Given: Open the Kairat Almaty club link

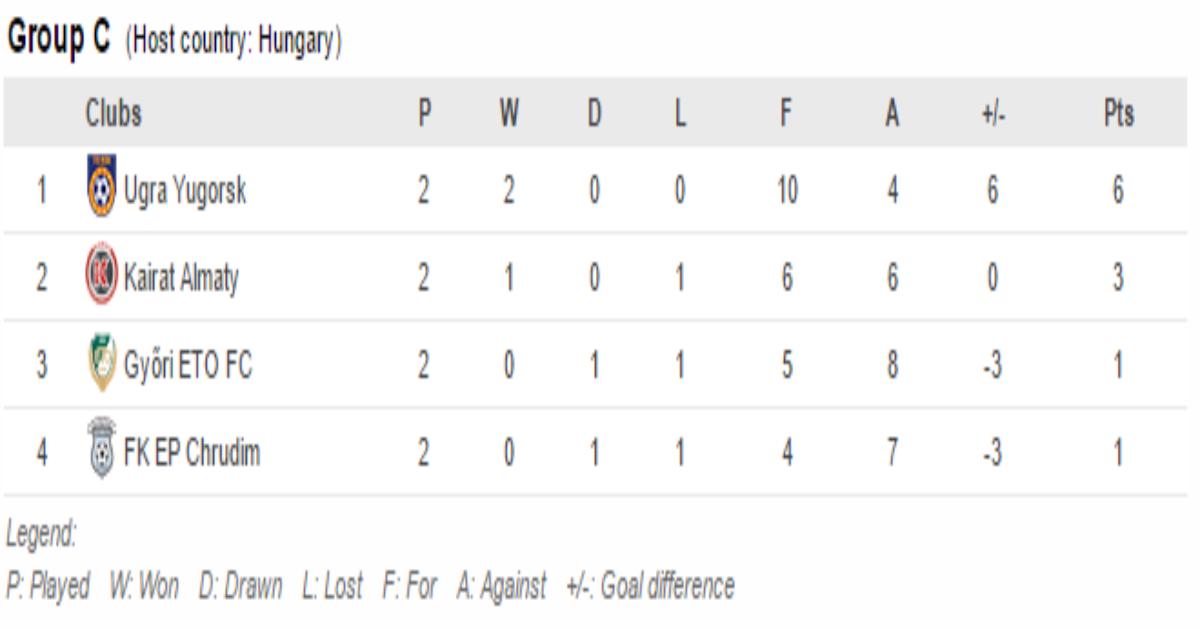Looking at the screenshot, I should click(x=181, y=277).
